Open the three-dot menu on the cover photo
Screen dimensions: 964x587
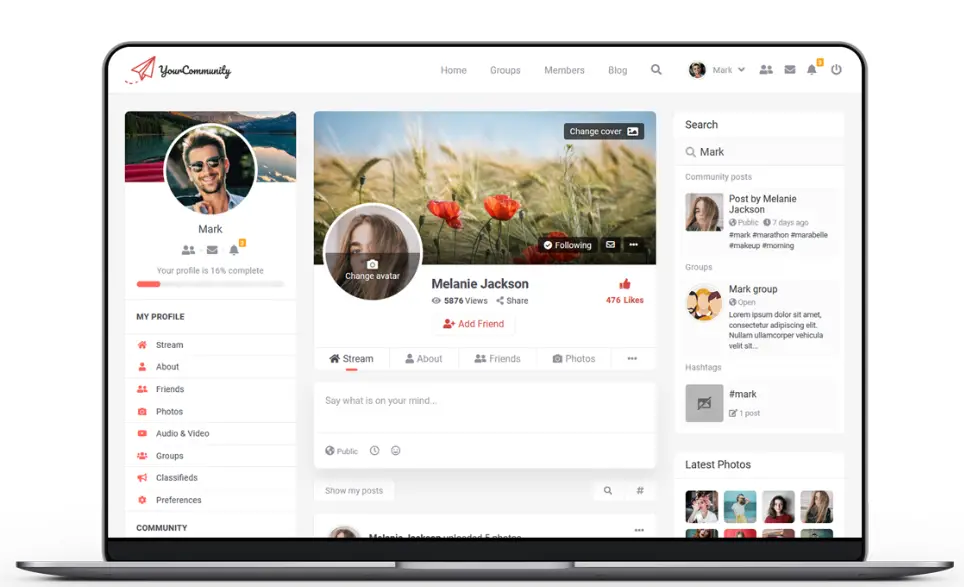[633, 245]
